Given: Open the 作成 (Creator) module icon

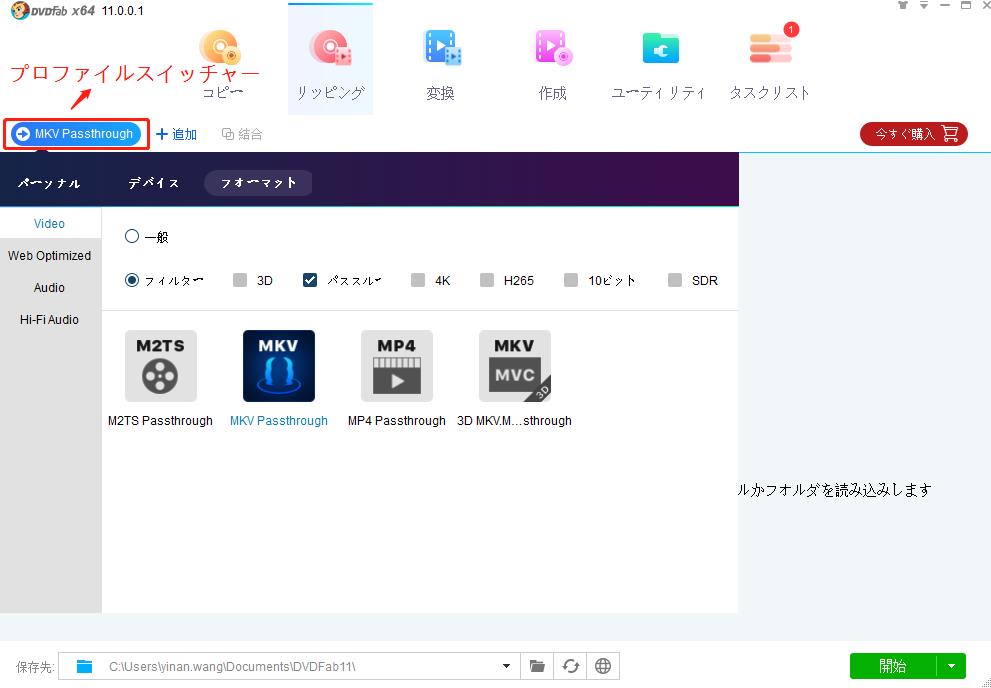Looking at the screenshot, I should click(552, 48).
